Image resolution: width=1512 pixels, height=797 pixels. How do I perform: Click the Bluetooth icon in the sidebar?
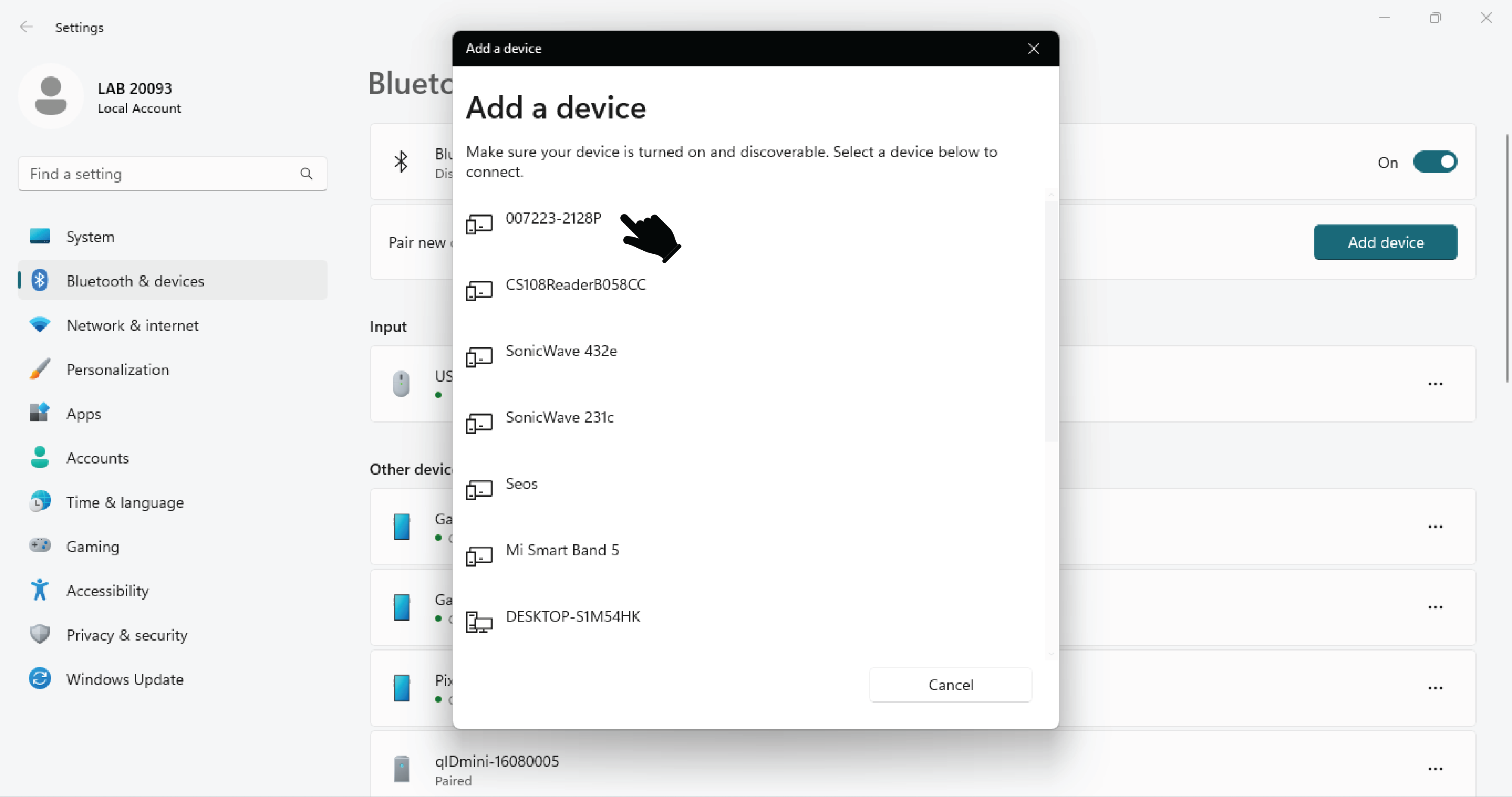click(39, 280)
